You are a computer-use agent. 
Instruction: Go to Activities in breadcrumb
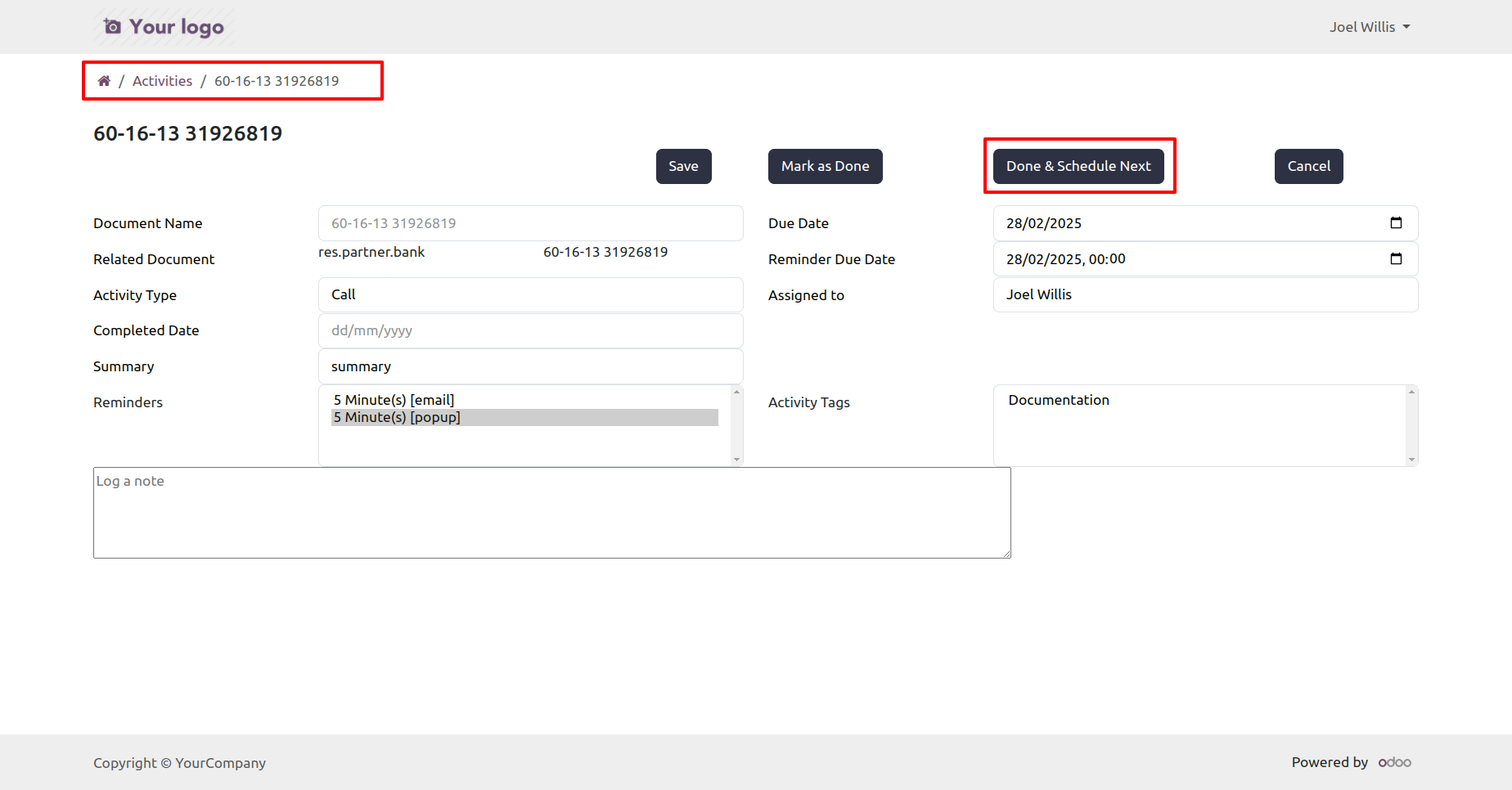[x=162, y=81]
